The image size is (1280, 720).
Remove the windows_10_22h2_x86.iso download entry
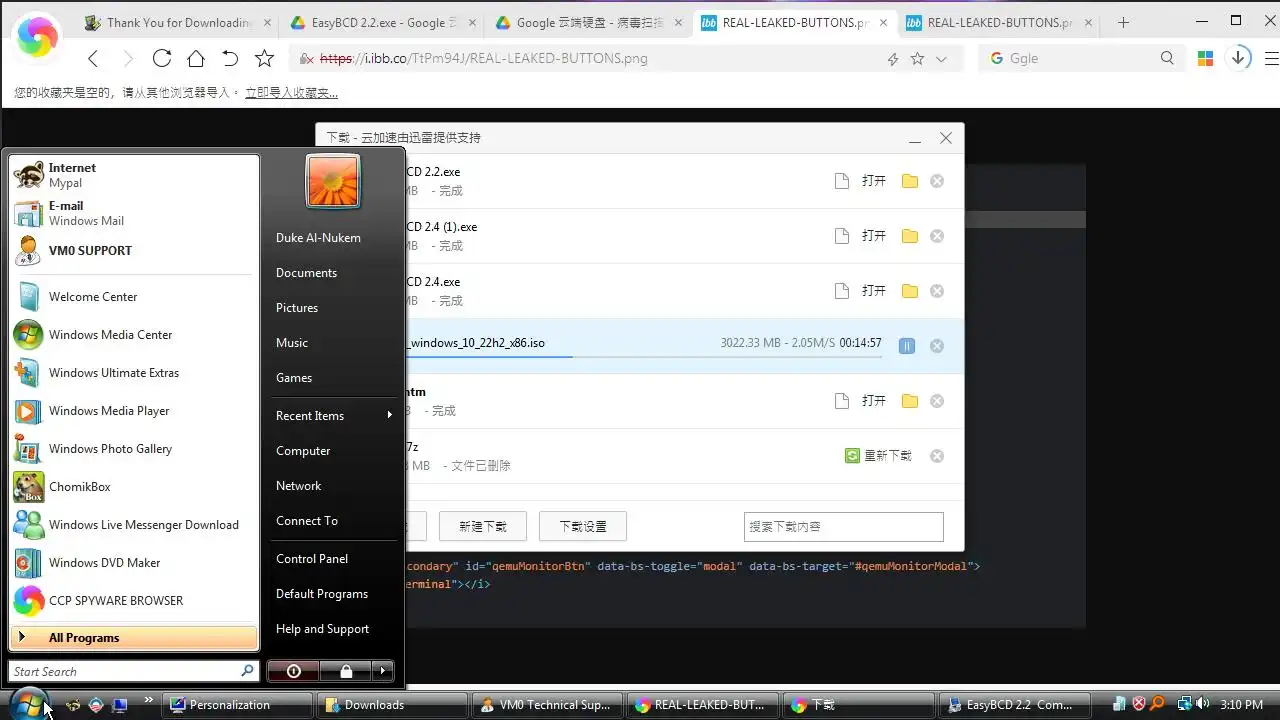[x=937, y=346]
